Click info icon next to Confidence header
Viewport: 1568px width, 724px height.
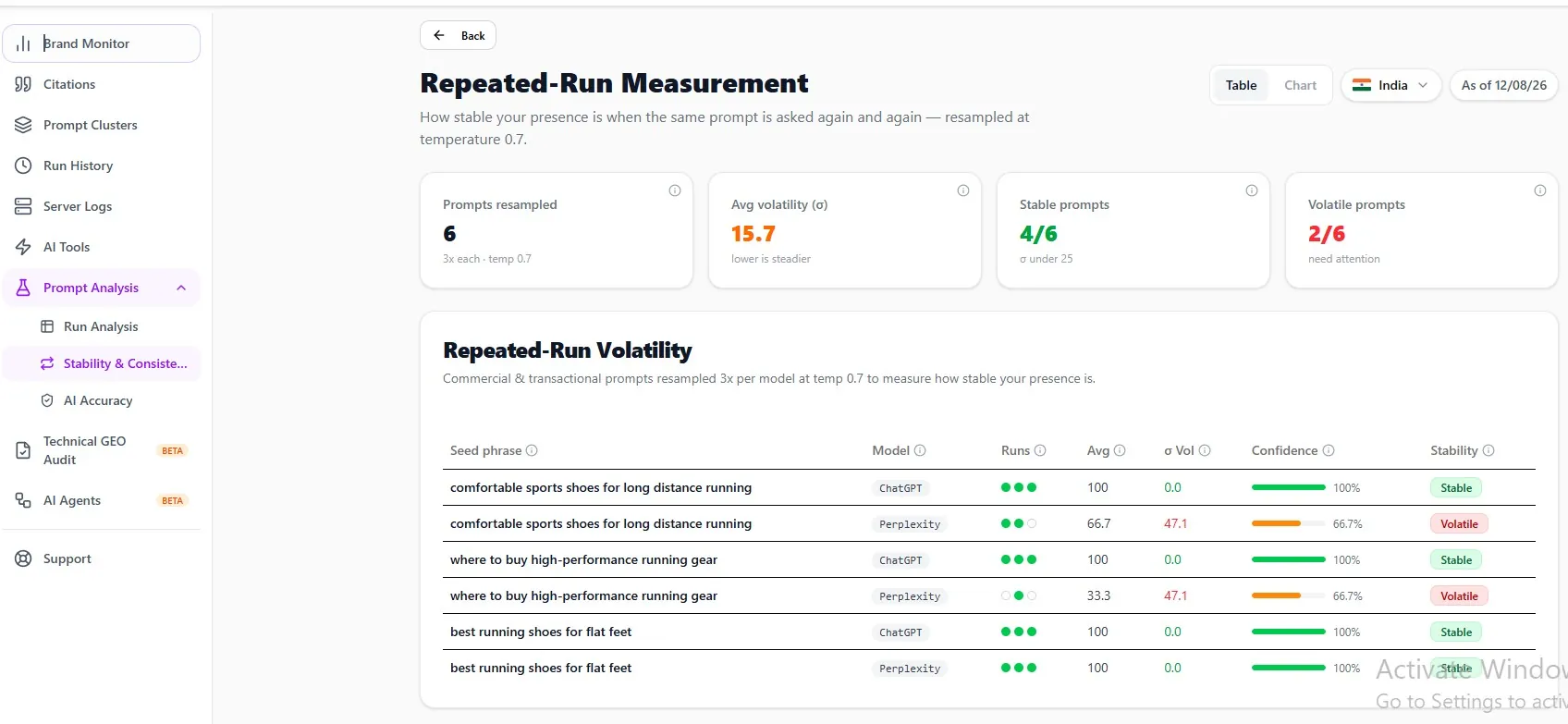pyautogui.click(x=1329, y=450)
